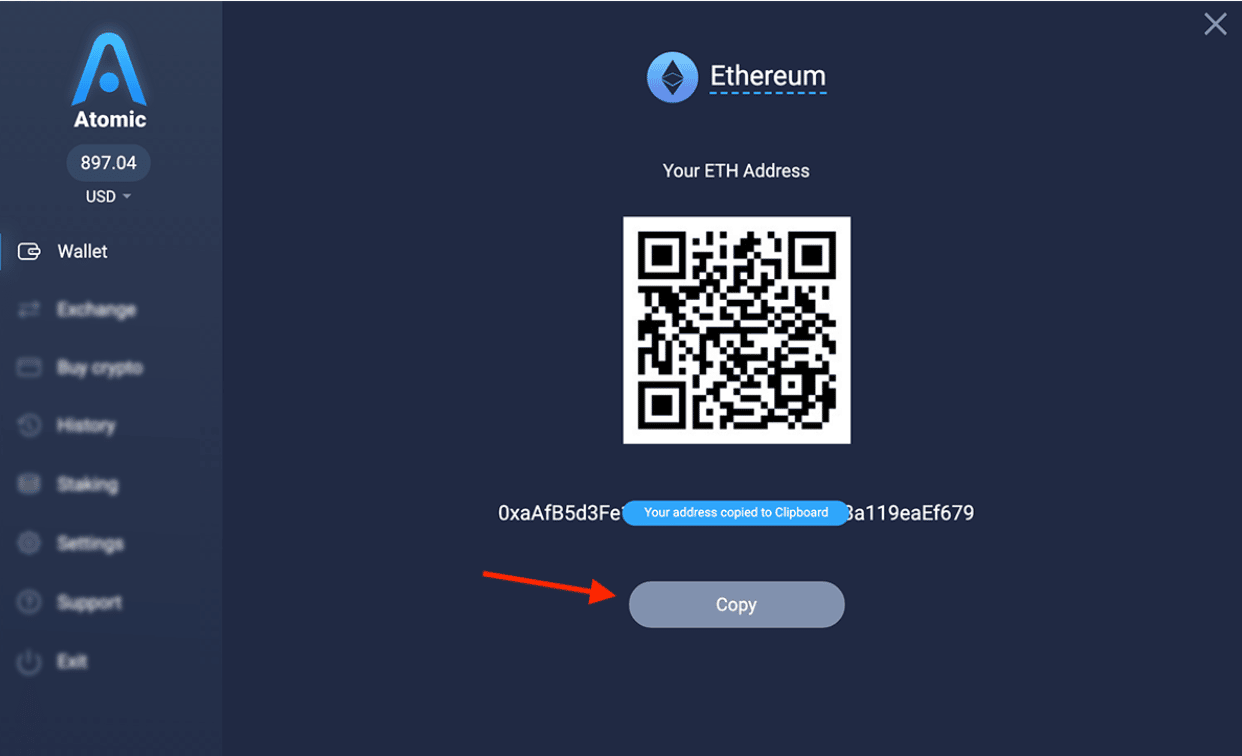Click the Staking icon in sidebar
The width and height of the screenshot is (1242, 756).
pos(29,485)
